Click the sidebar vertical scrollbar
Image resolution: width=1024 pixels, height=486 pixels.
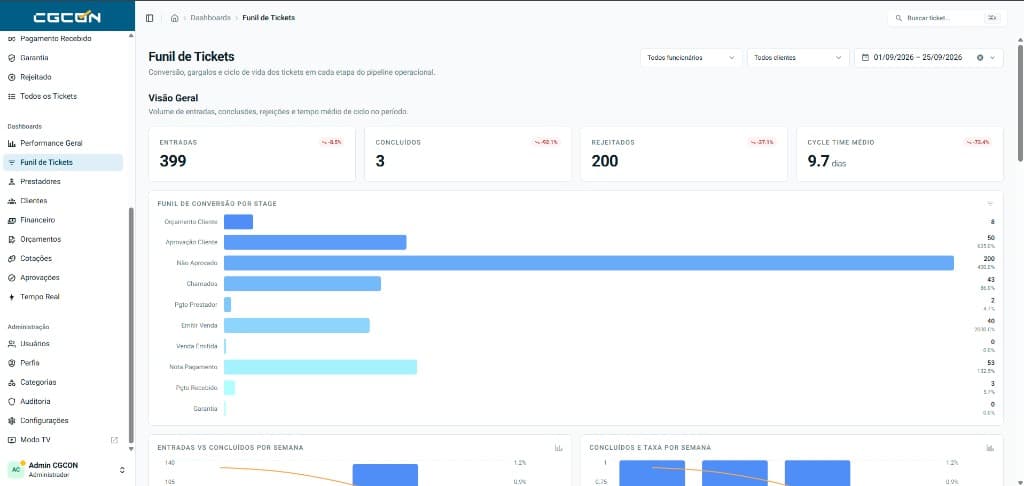pyautogui.click(x=131, y=325)
